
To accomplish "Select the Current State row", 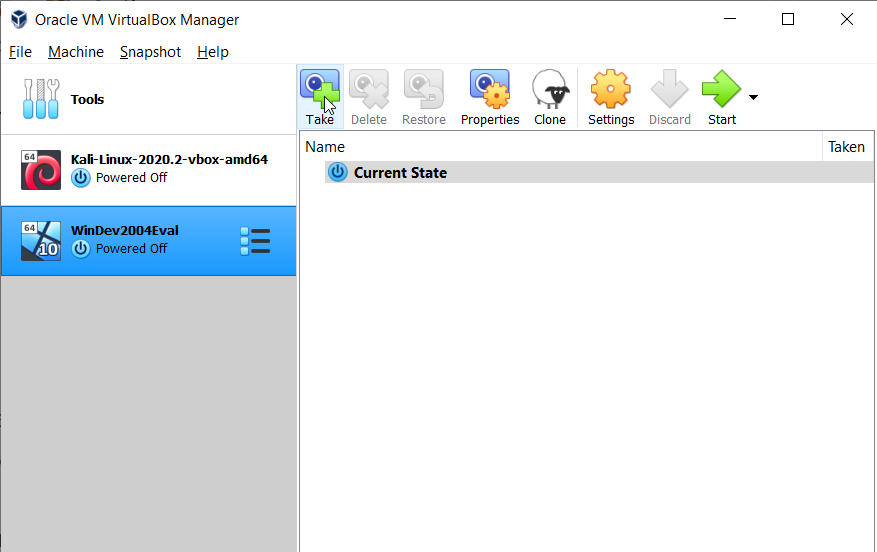I will click(599, 172).
